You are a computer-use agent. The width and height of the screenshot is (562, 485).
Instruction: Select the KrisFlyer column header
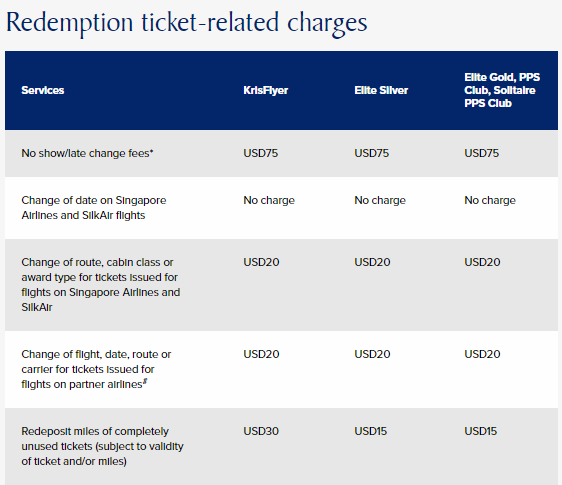[266, 90]
